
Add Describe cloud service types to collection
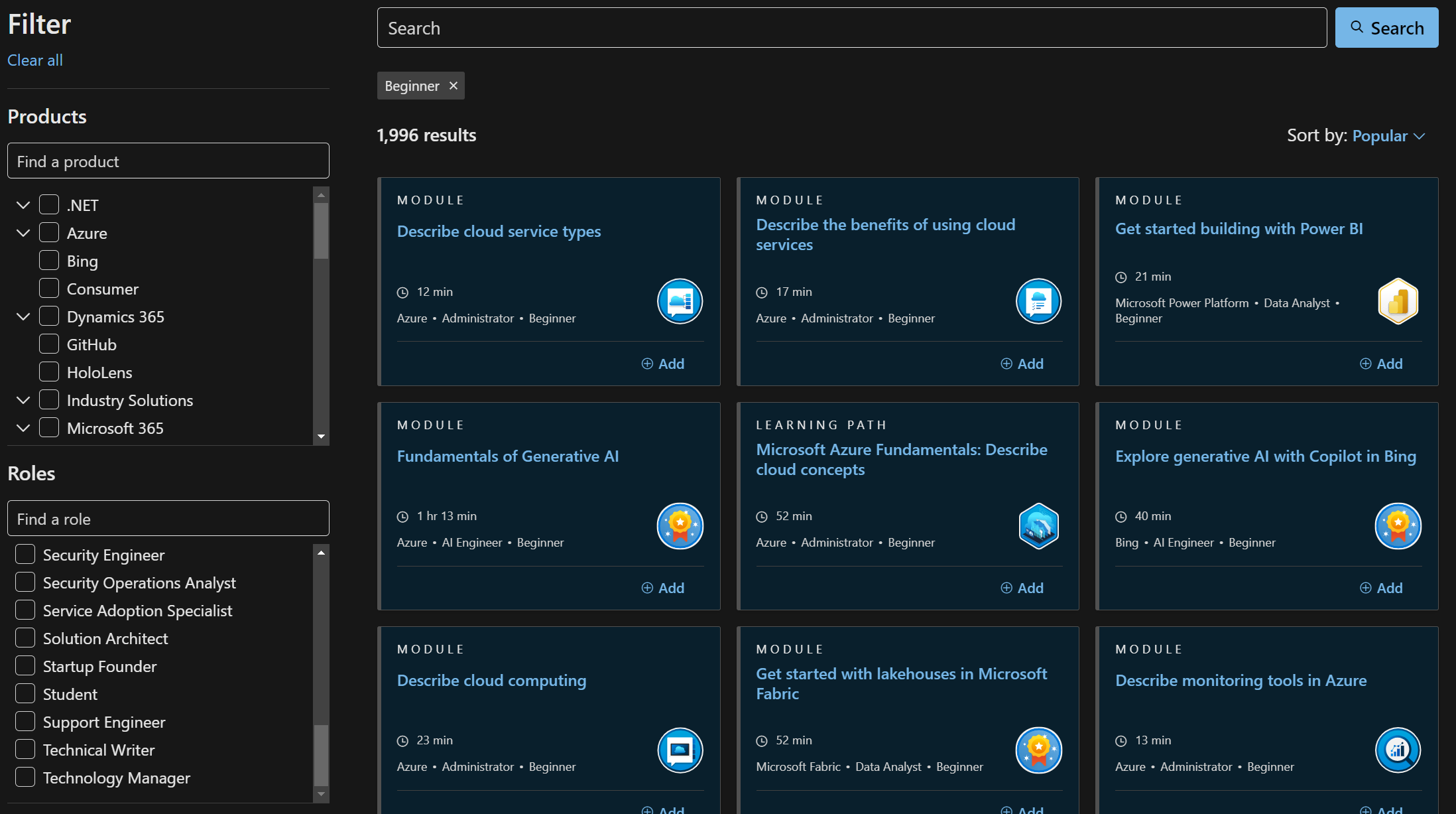662,364
